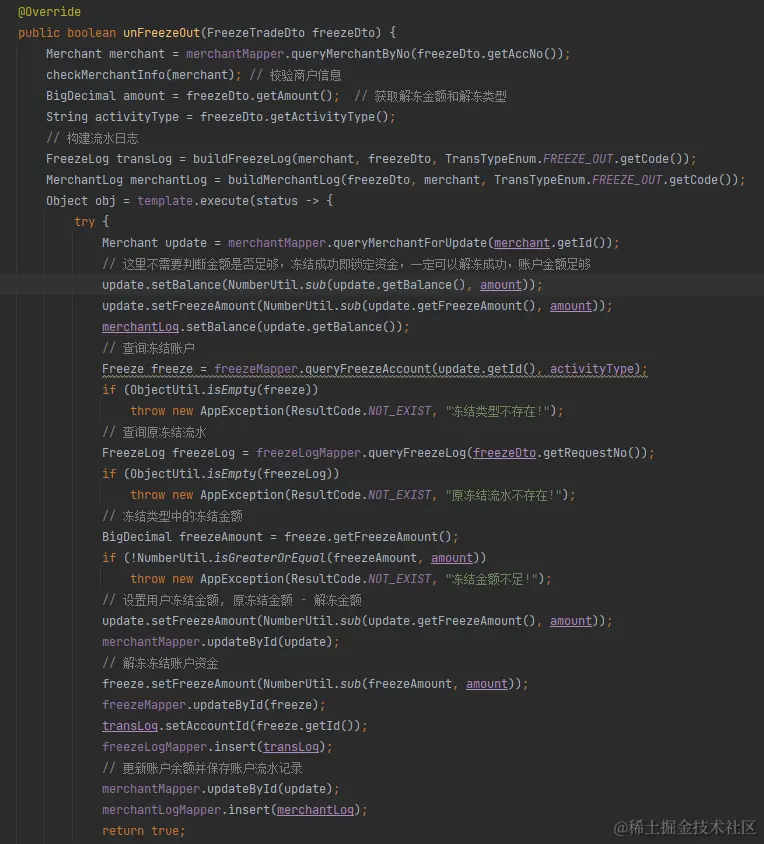Click transLog.setAccountId line
764x844 pixels.
[235, 726]
